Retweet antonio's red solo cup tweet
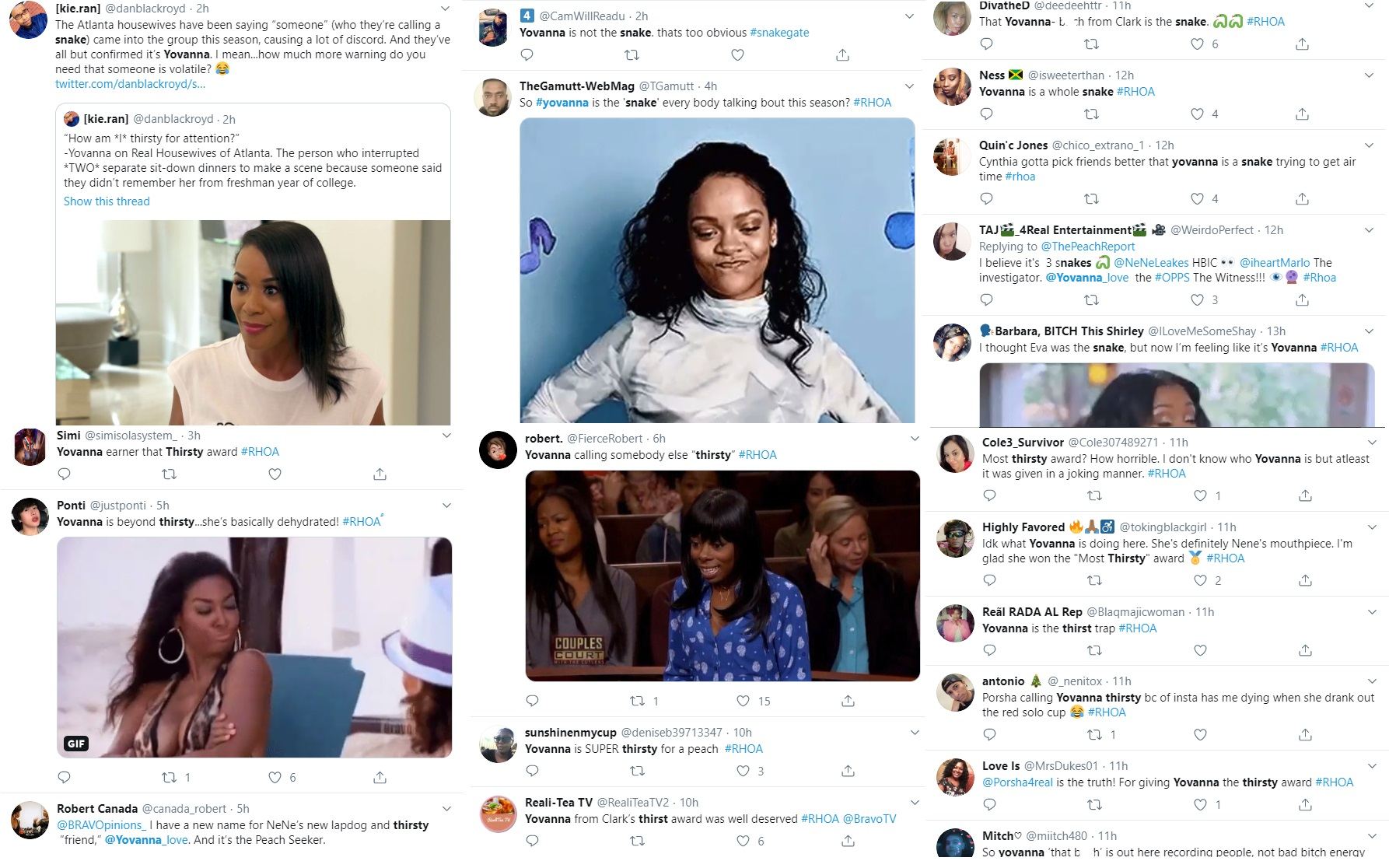Image resolution: width=1389 pixels, height=868 pixels. point(1095,735)
